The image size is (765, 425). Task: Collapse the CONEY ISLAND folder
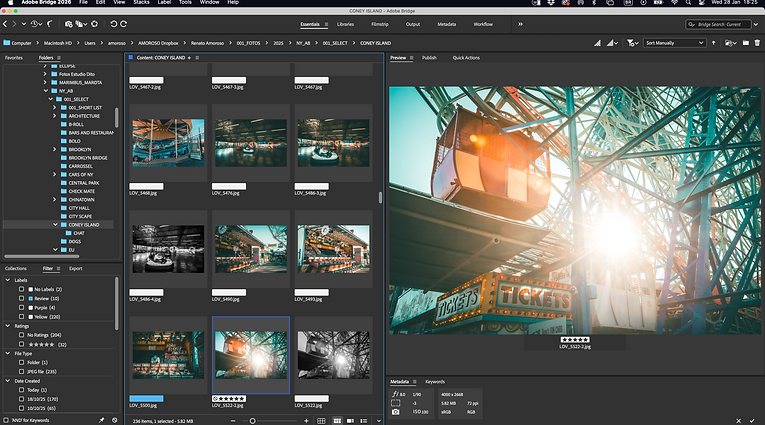pyautogui.click(x=55, y=224)
